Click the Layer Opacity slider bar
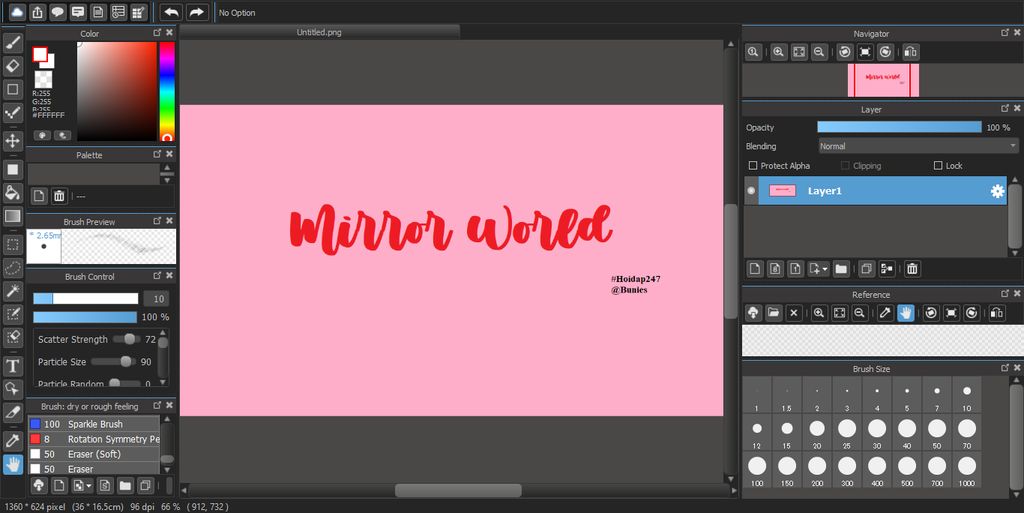Screen dimensions: 1024x513 tap(899, 127)
